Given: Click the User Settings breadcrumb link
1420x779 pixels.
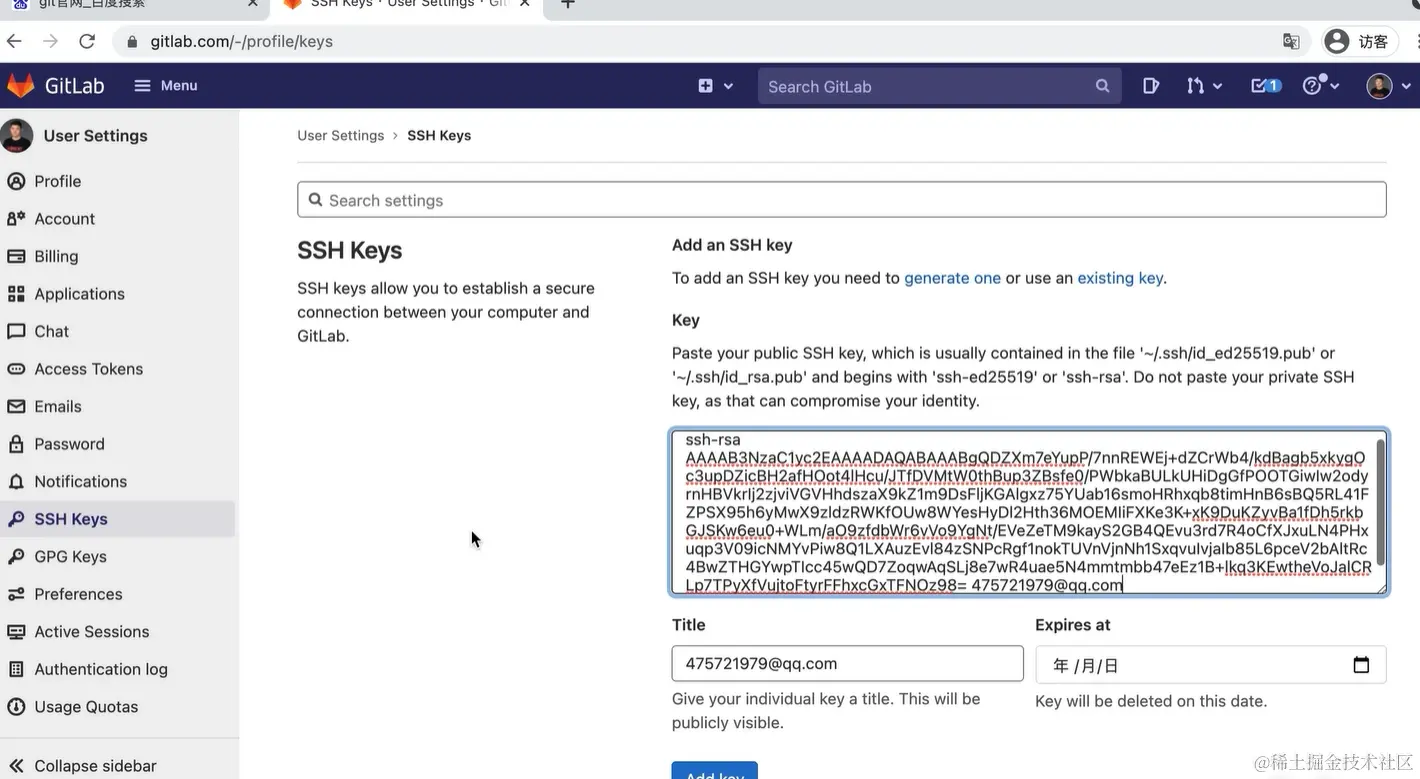Looking at the screenshot, I should [340, 135].
